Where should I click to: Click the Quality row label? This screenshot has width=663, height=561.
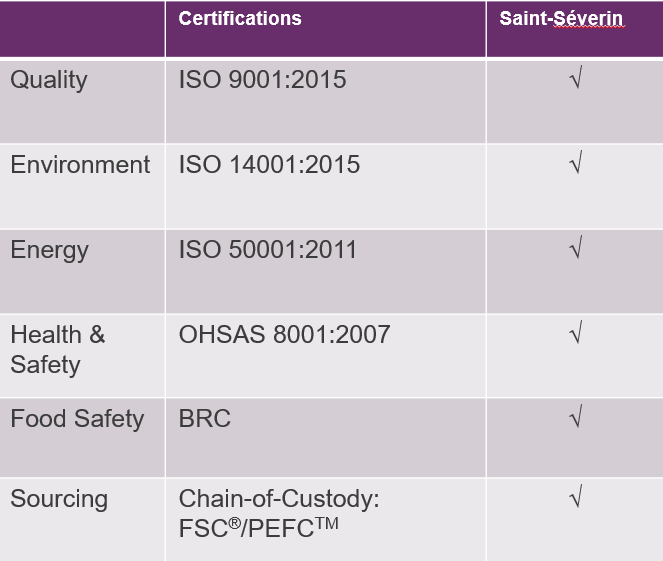pos(49,80)
